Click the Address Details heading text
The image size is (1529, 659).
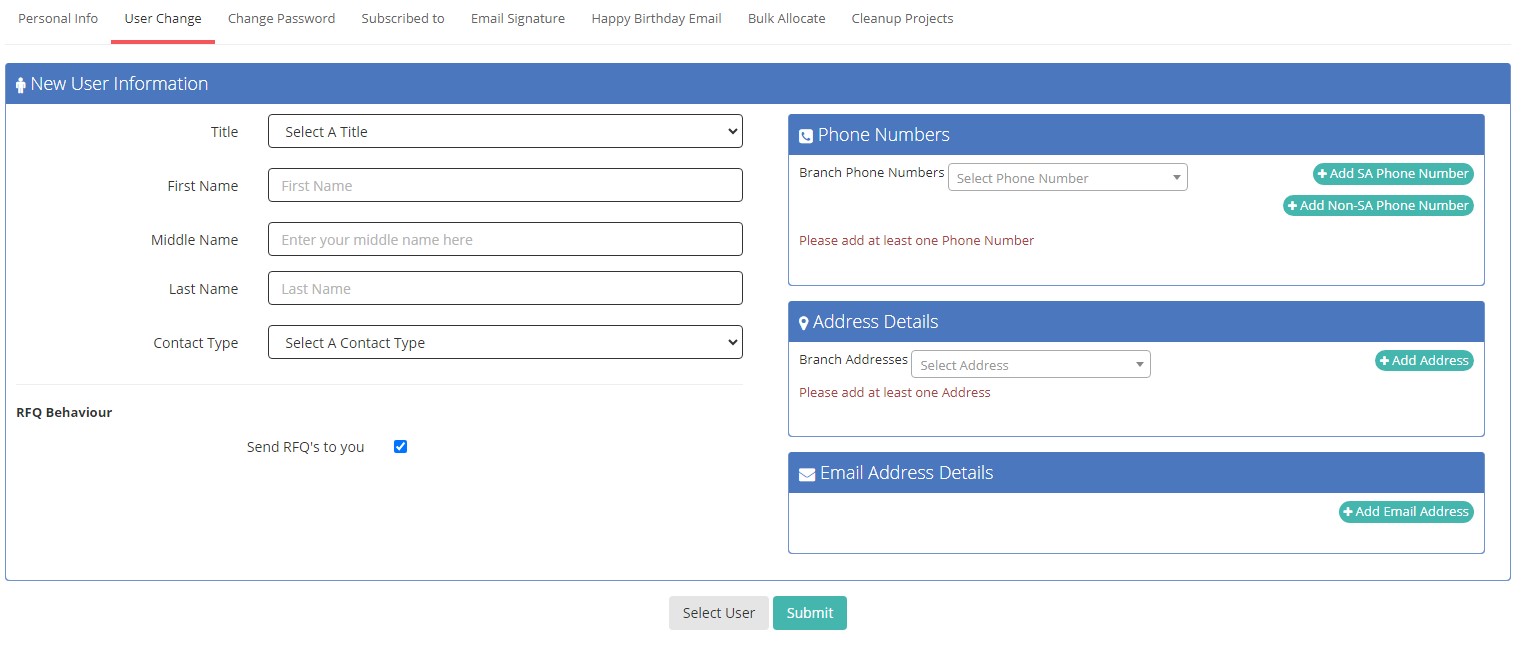(875, 322)
